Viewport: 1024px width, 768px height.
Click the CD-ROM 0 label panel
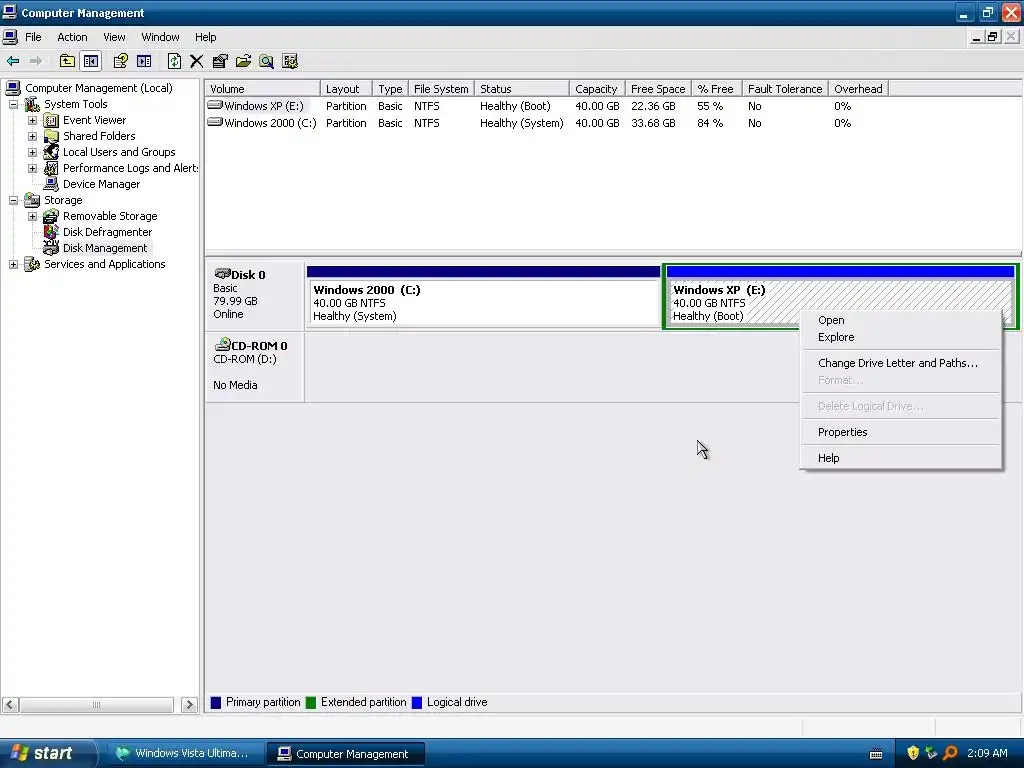coord(255,366)
